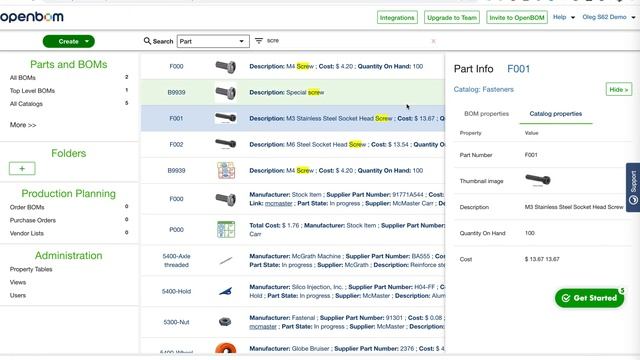Select part 5400-Axle threaded
This screenshot has height=360, width=640.
tap(176, 260)
